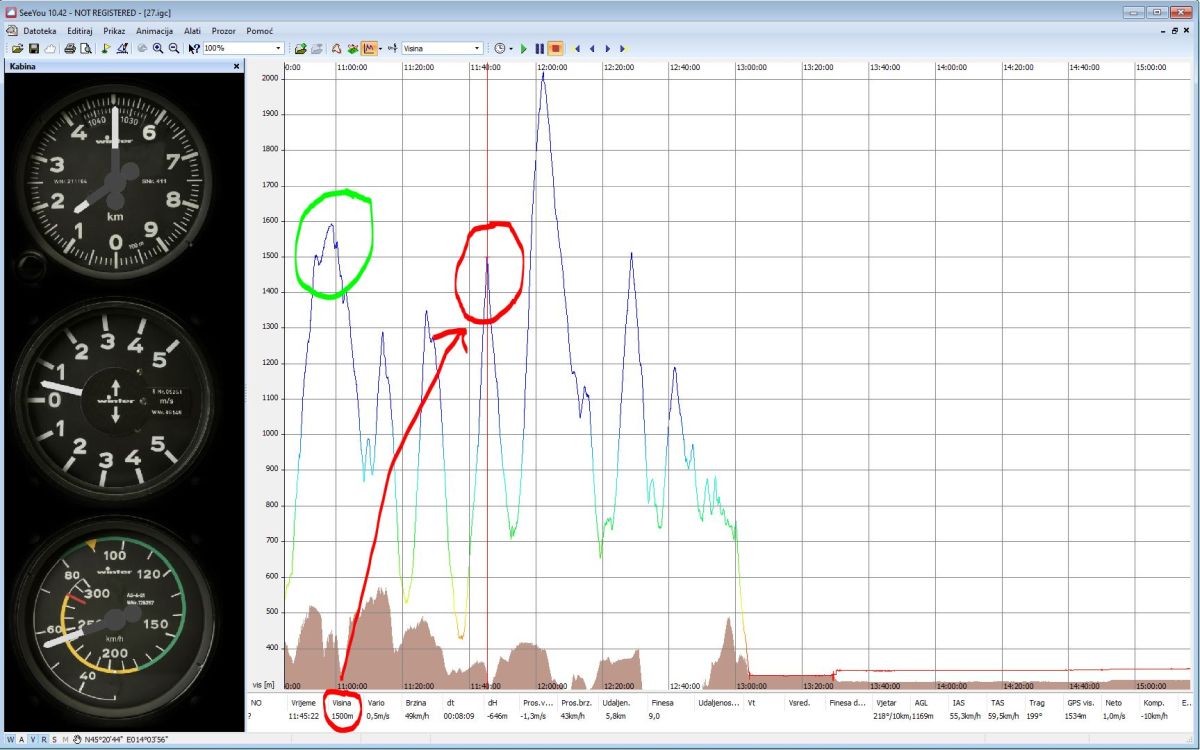Open the Alati menu
This screenshot has width=1200, height=750.
[x=192, y=31]
